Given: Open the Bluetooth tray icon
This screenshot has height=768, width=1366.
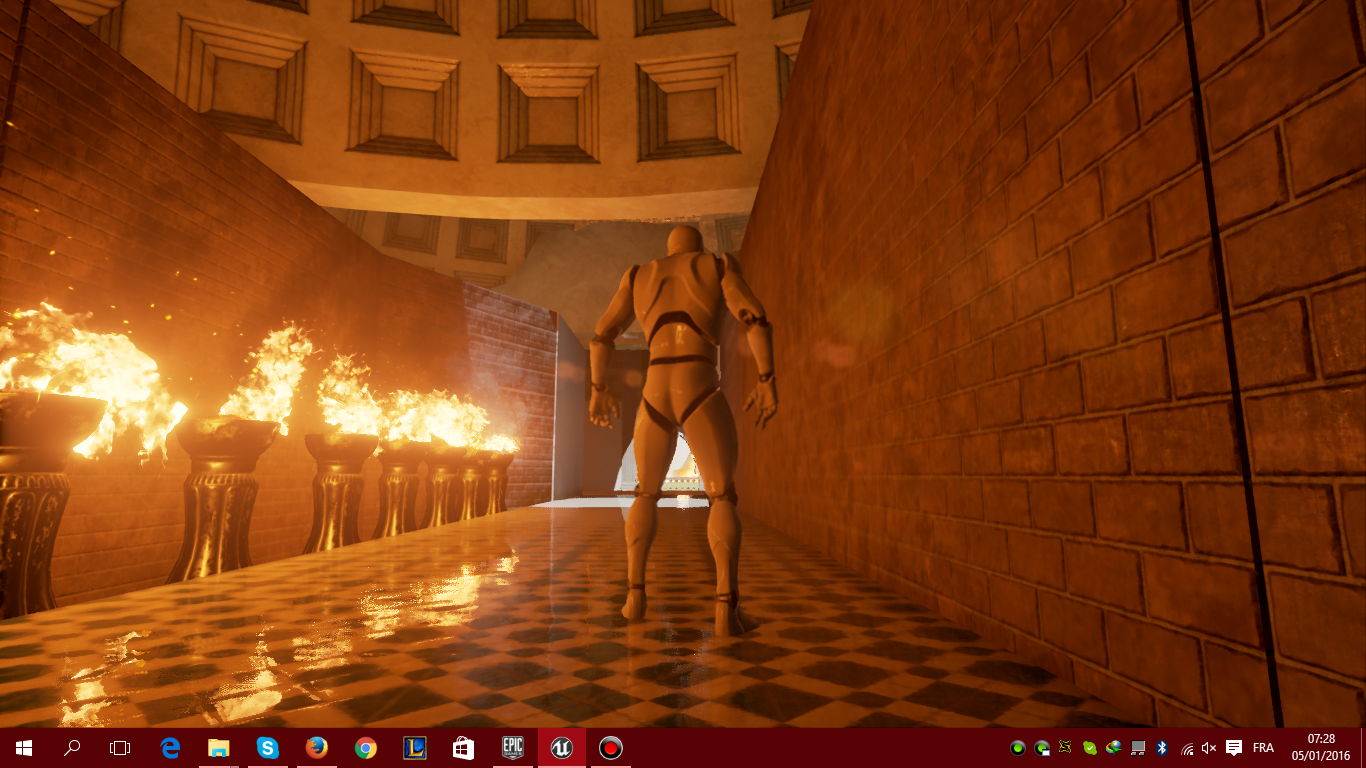Looking at the screenshot, I should pos(1162,748).
